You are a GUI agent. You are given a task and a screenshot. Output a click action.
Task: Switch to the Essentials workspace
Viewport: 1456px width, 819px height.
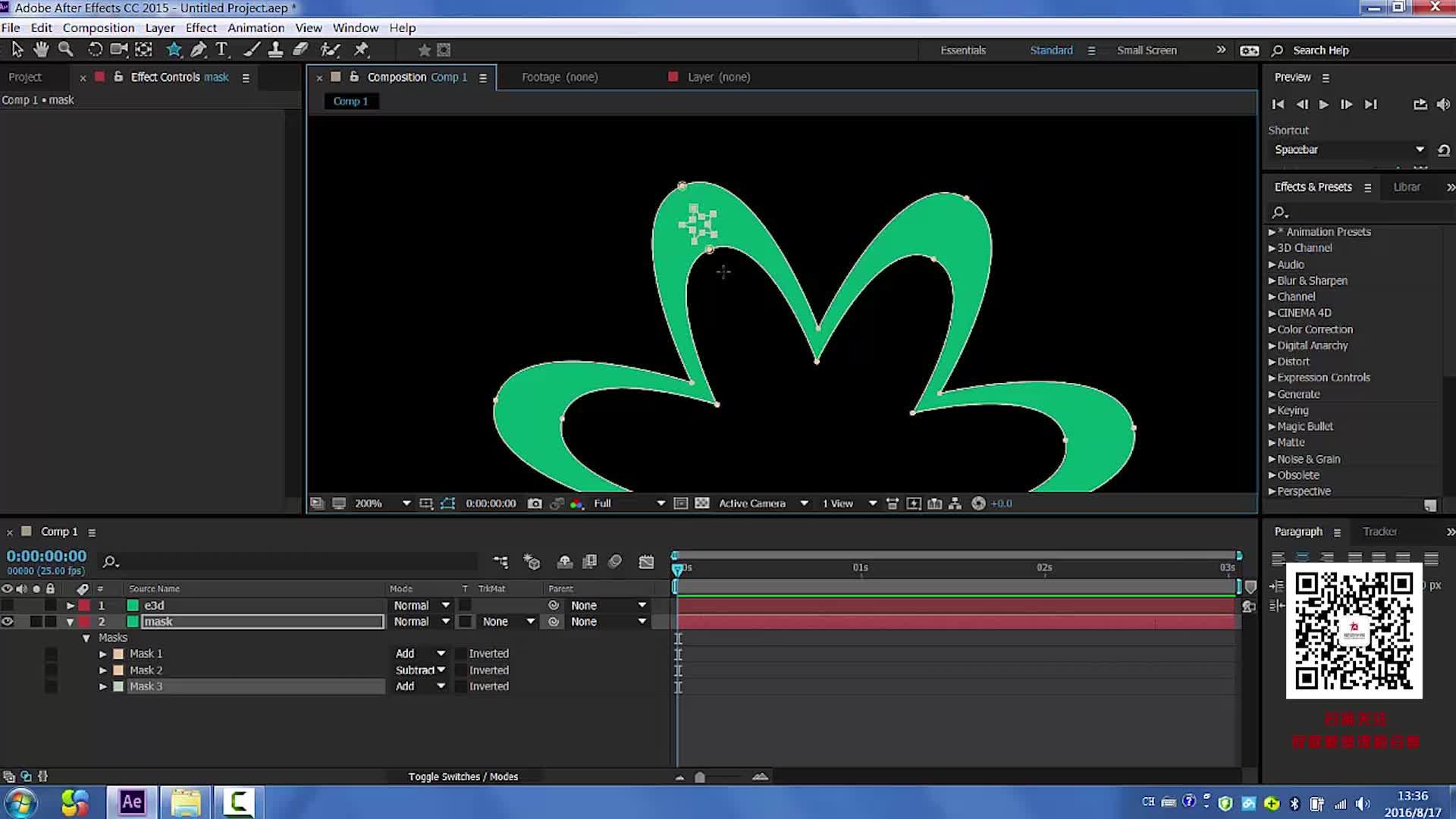[x=963, y=51]
